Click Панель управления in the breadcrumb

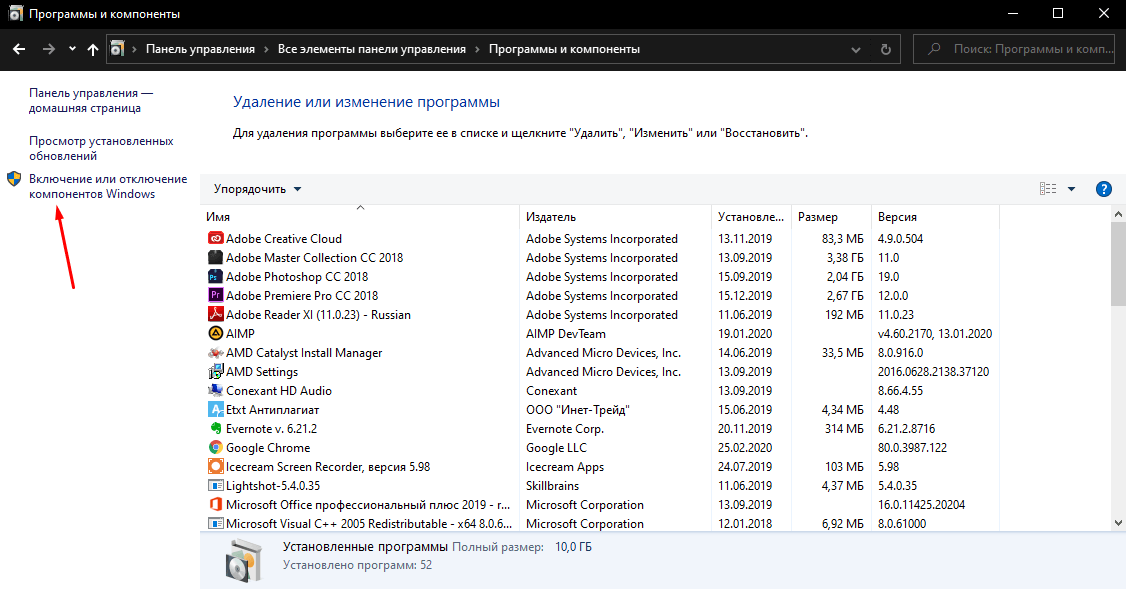coord(200,49)
